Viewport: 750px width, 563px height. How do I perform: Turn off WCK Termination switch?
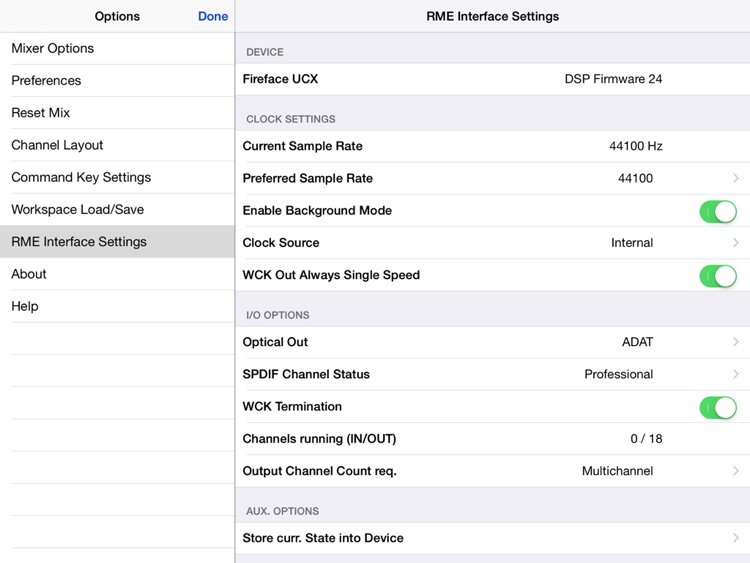coord(718,408)
